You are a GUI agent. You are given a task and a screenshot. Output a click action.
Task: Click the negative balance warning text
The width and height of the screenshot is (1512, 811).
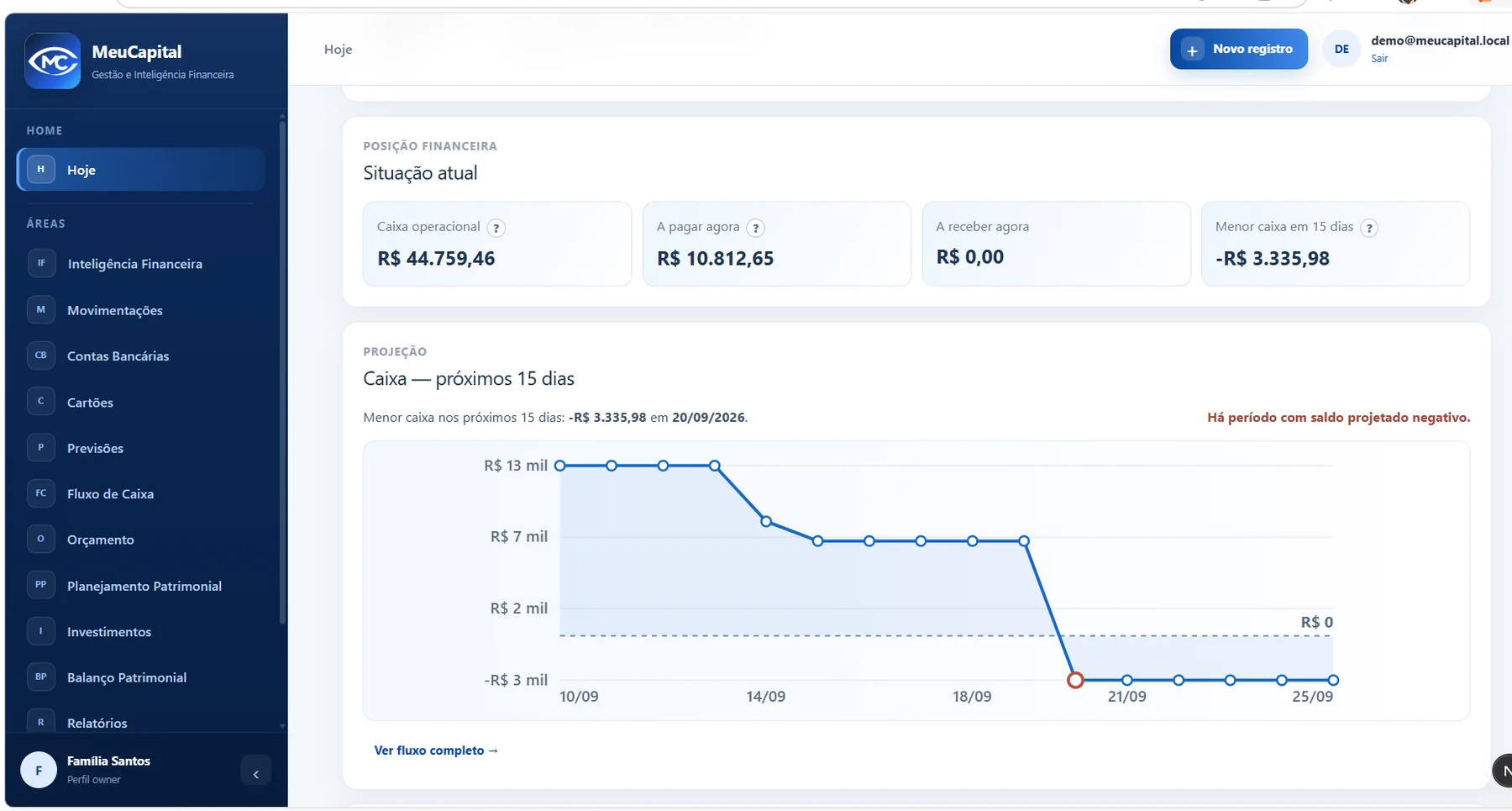(x=1338, y=418)
